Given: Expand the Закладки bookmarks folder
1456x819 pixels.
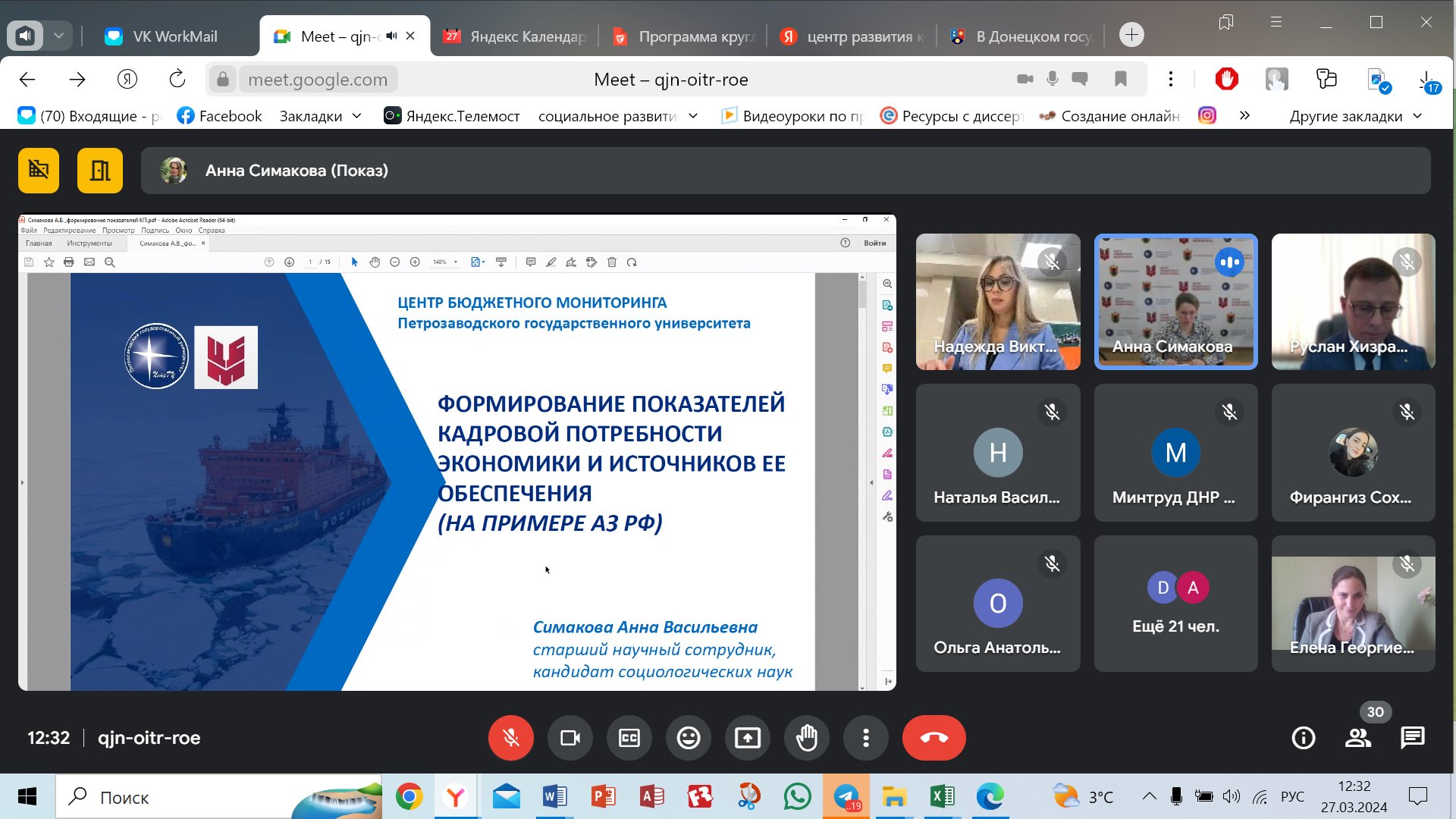Looking at the screenshot, I should tap(320, 116).
